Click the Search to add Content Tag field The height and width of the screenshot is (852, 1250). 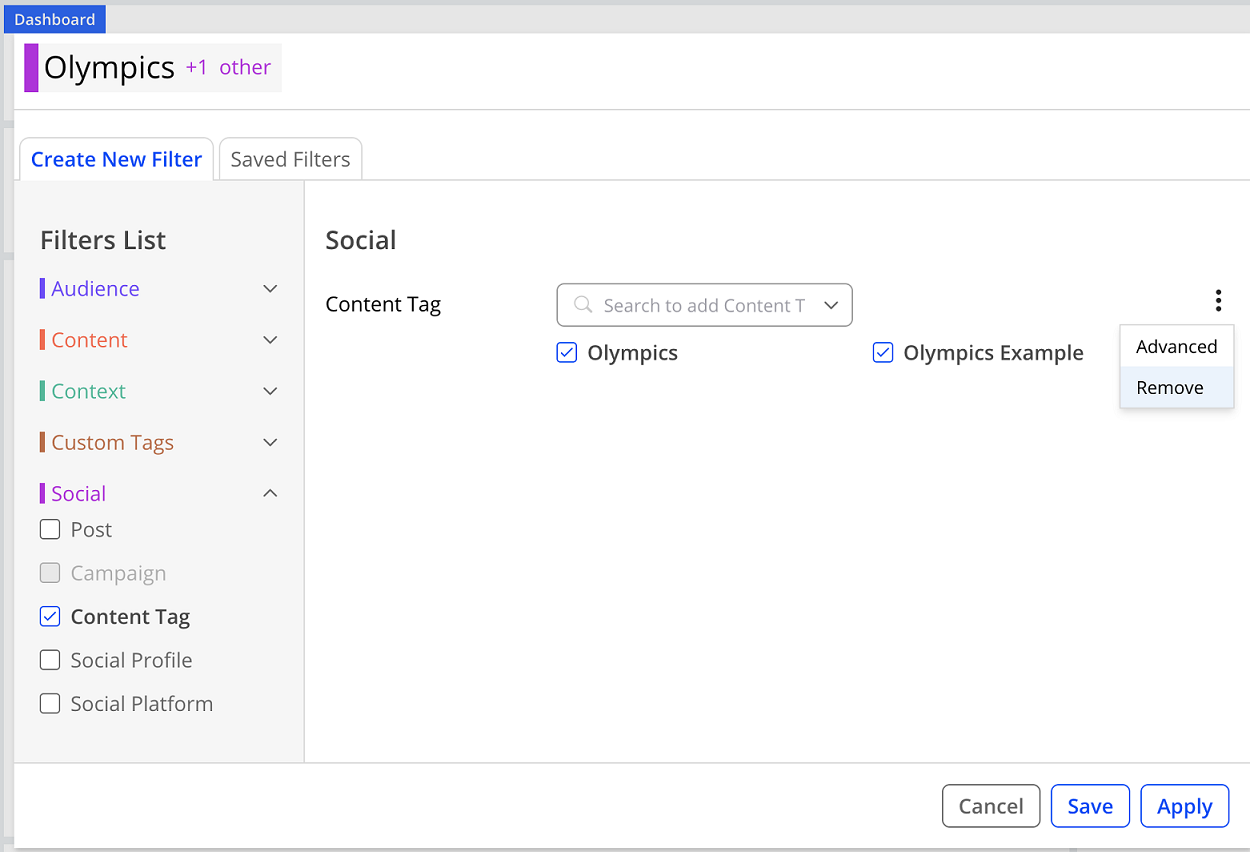click(x=704, y=305)
